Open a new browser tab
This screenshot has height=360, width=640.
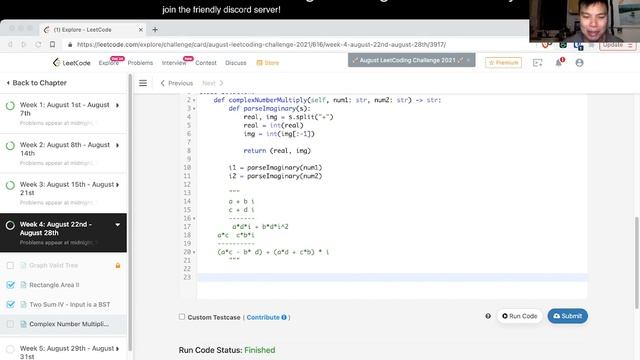[x=155, y=29]
